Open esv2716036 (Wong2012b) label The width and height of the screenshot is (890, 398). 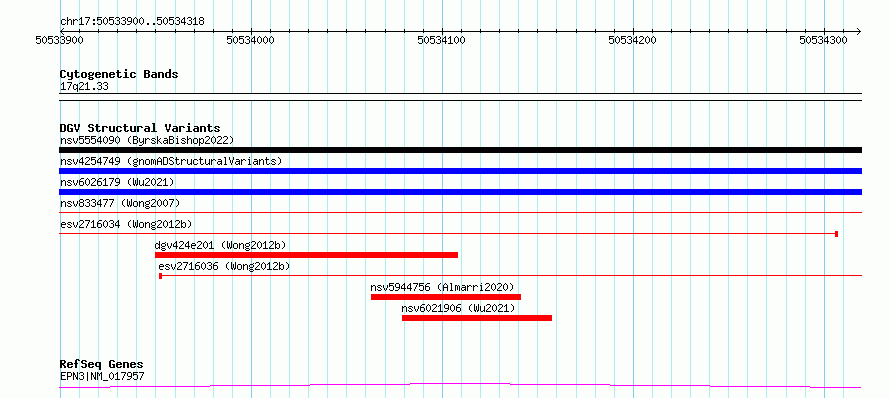(x=224, y=266)
